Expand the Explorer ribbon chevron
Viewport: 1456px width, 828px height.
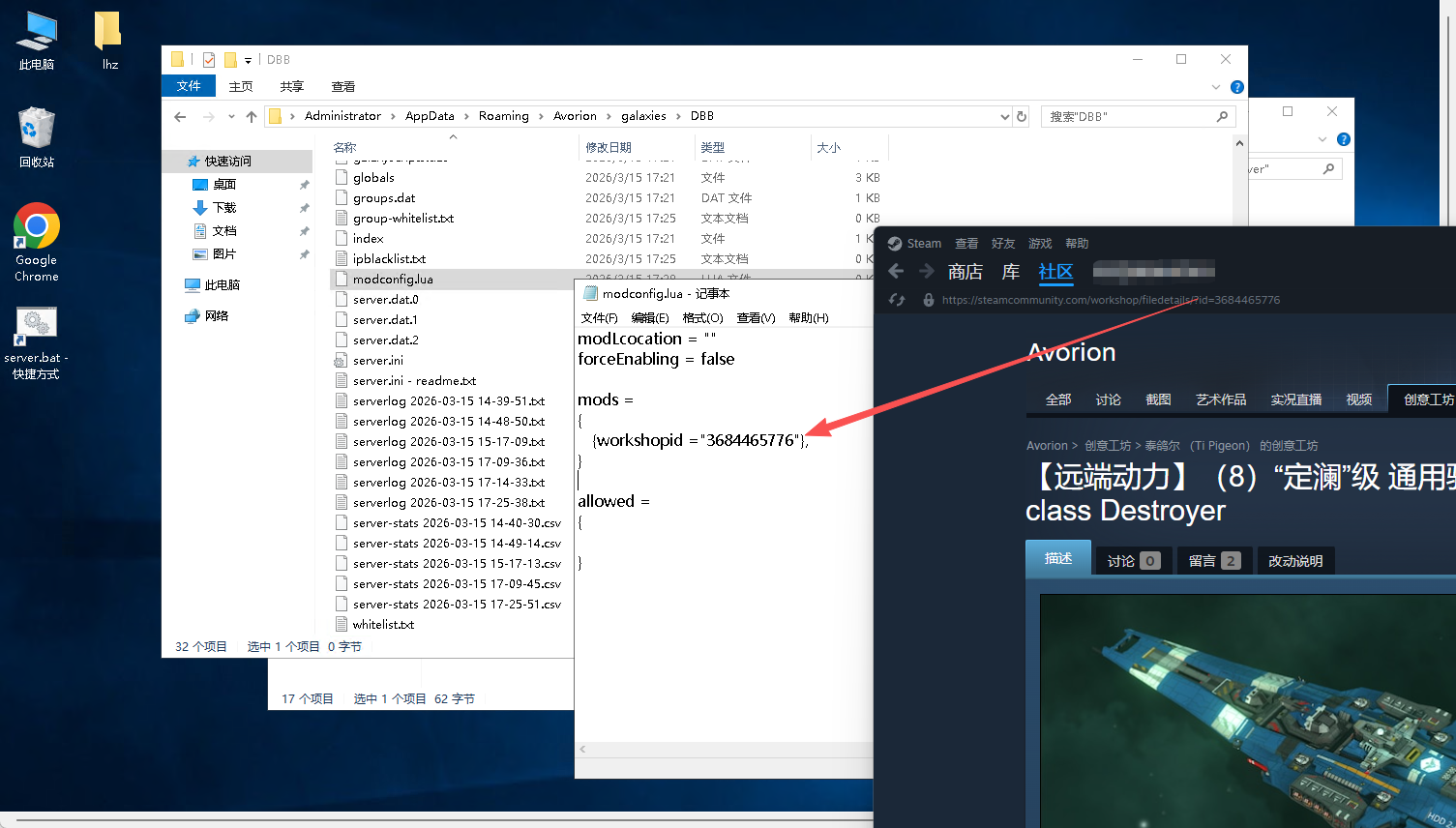point(1216,87)
